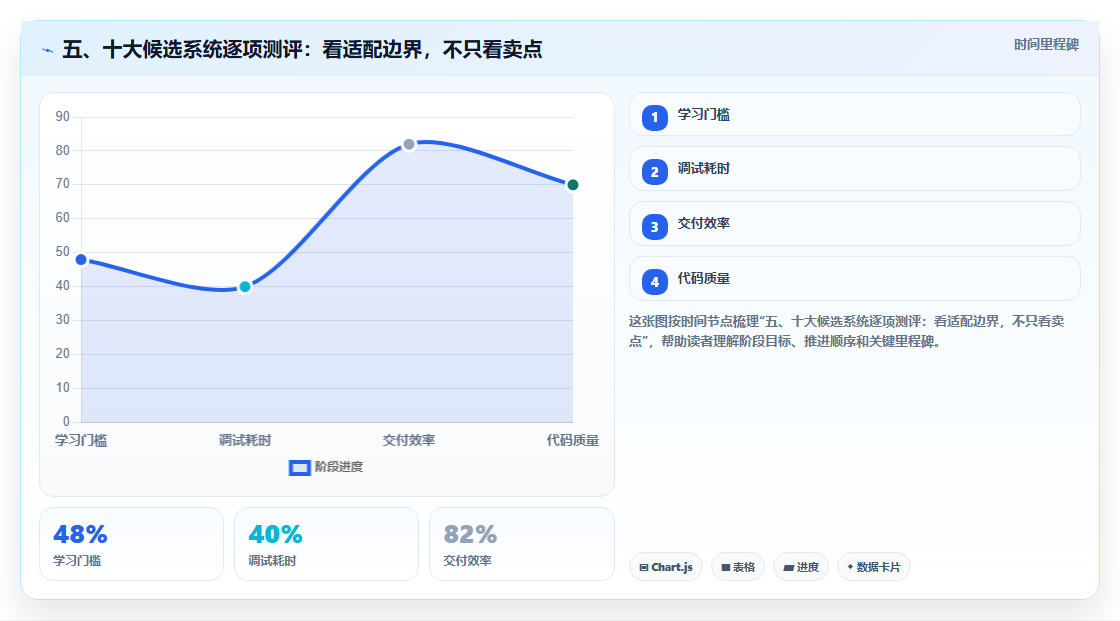The height and width of the screenshot is (621, 1120).
Task: Click the blue data point at 学习门槛
Action: [81, 259]
